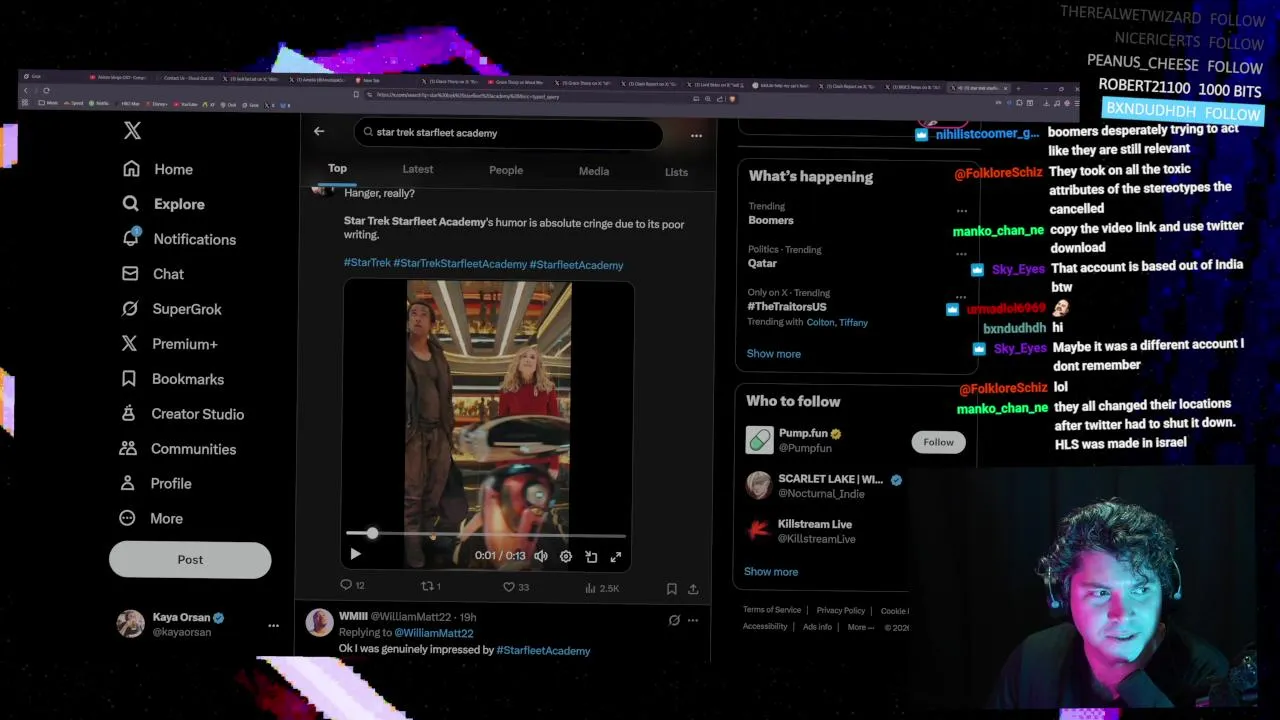Screen dimensions: 1280x720
Task: Open the Terms of Service link
Action: coord(772,610)
